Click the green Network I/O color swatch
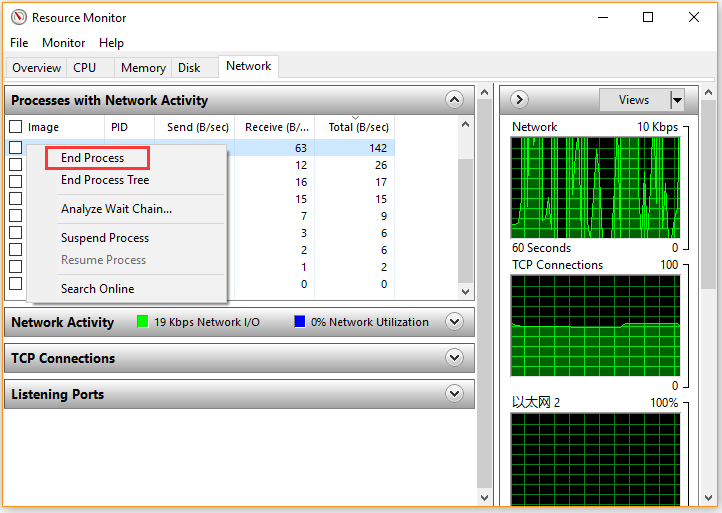Image resolution: width=722 pixels, height=513 pixels. [143, 321]
